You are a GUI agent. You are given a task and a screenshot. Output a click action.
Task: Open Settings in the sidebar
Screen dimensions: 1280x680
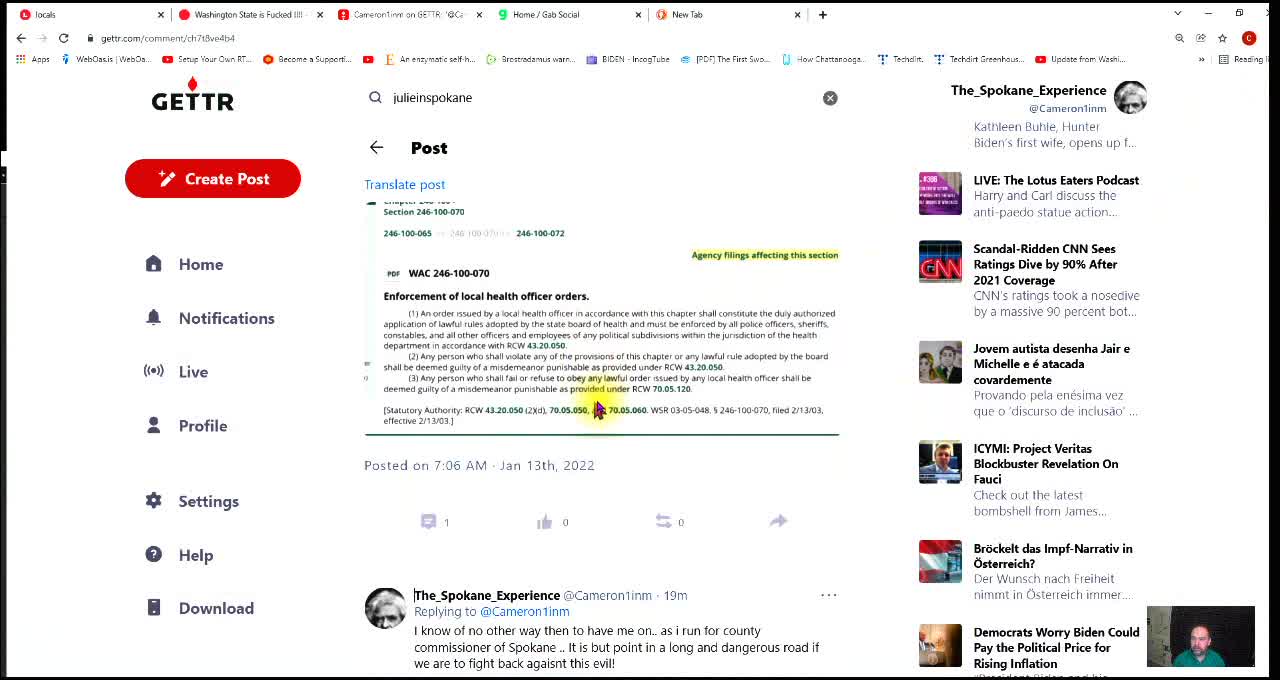(208, 501)
